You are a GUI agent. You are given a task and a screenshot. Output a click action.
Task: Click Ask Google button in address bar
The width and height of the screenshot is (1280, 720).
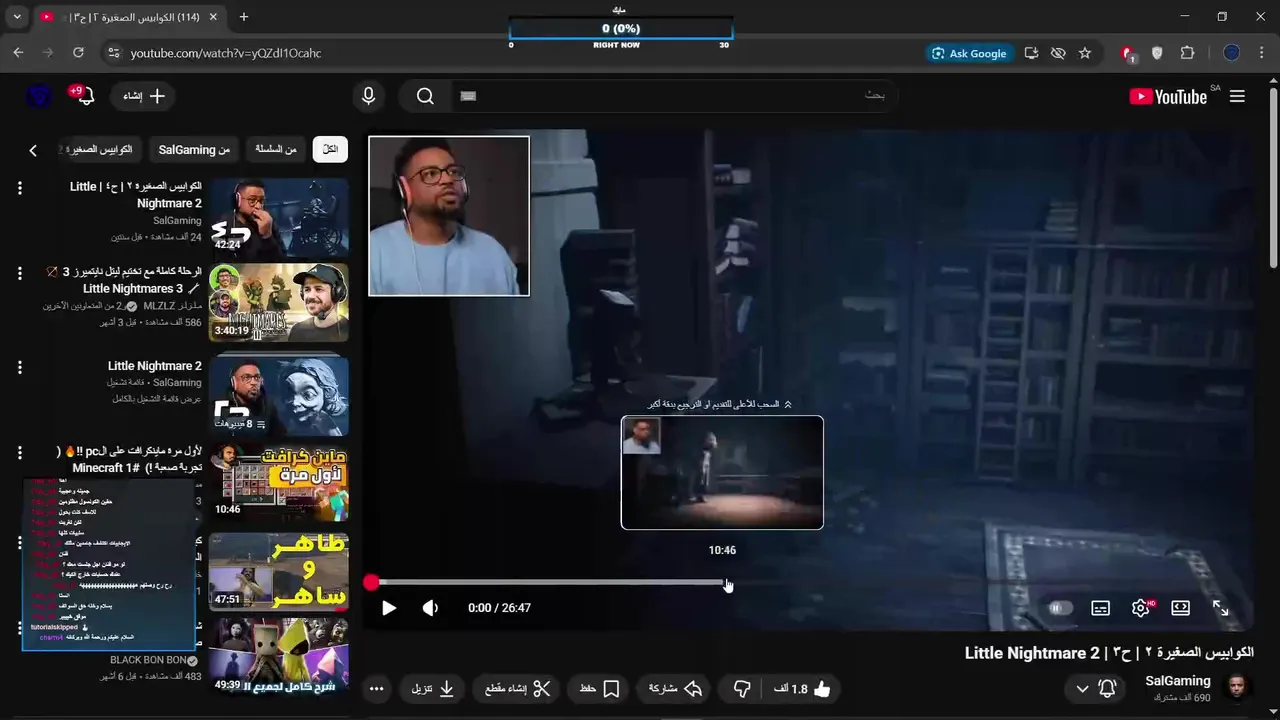pos(969,53)
